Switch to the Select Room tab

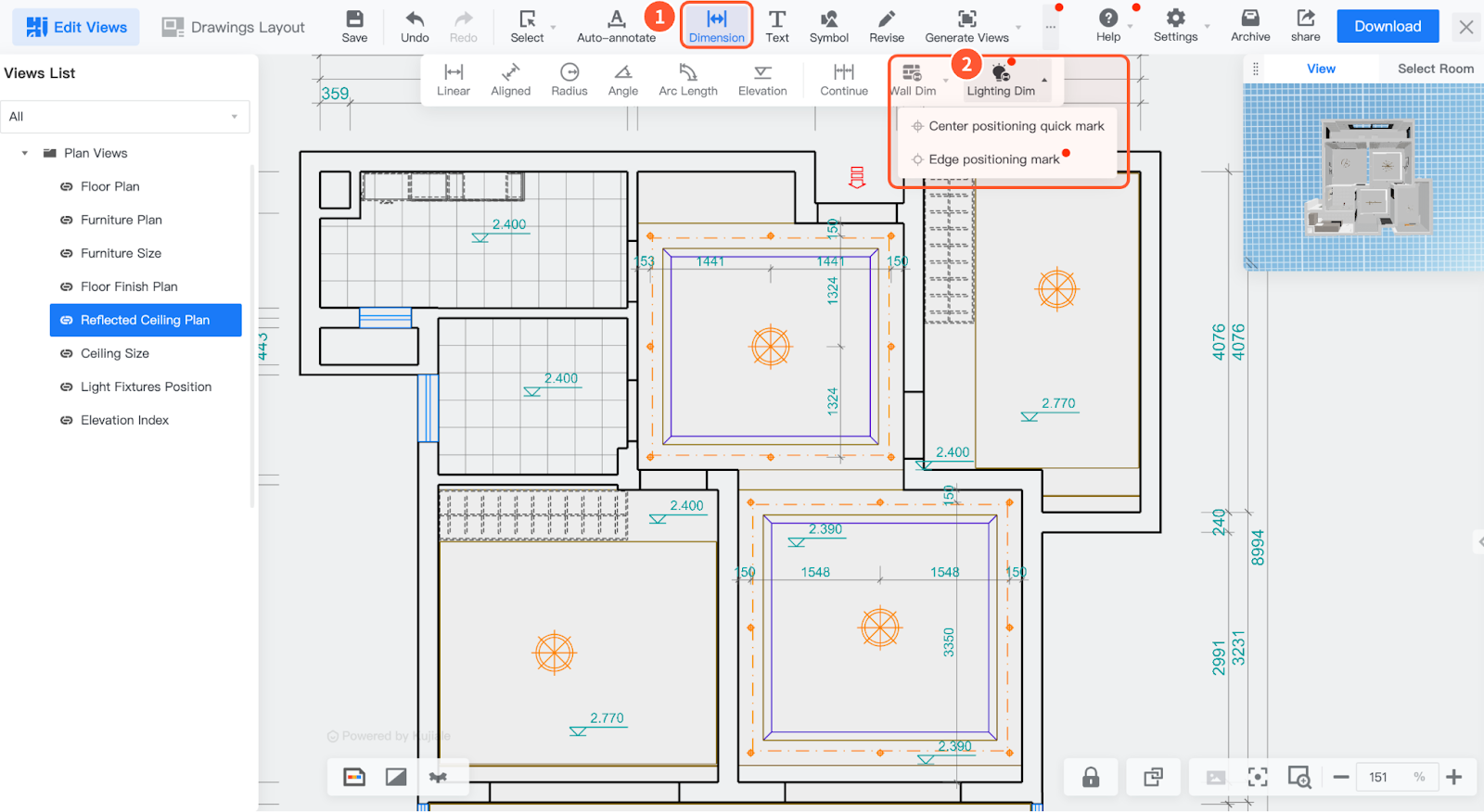coord(1435,69)
